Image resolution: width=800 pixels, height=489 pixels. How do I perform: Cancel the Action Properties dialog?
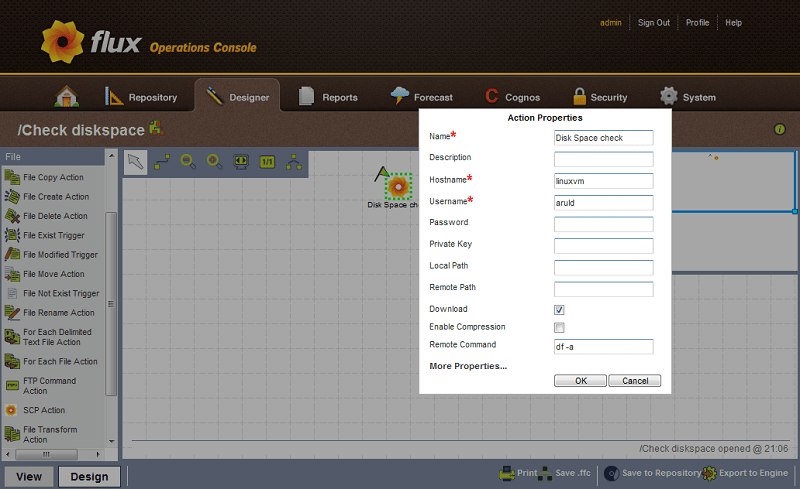tap(635, 381)
